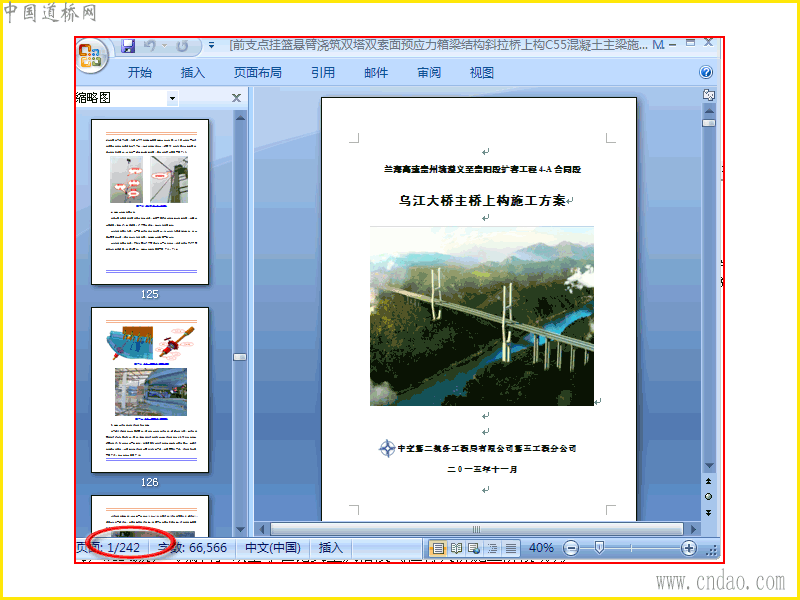
Task: Open the 视图 ribbon tab
Action: [482, 72]
